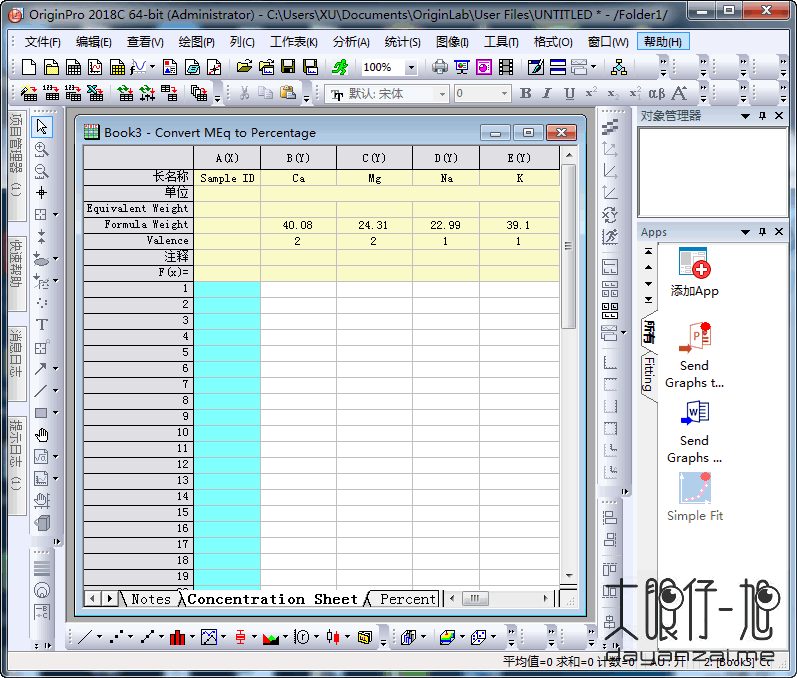Select the Pan hand tool
The width and height of the screenshot is (797, 678).
[x=42, y=435]
